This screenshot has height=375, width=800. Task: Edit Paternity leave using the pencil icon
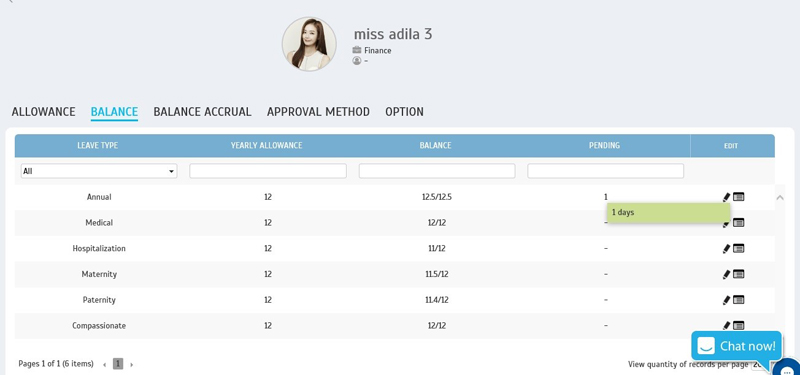pos(727,300)
